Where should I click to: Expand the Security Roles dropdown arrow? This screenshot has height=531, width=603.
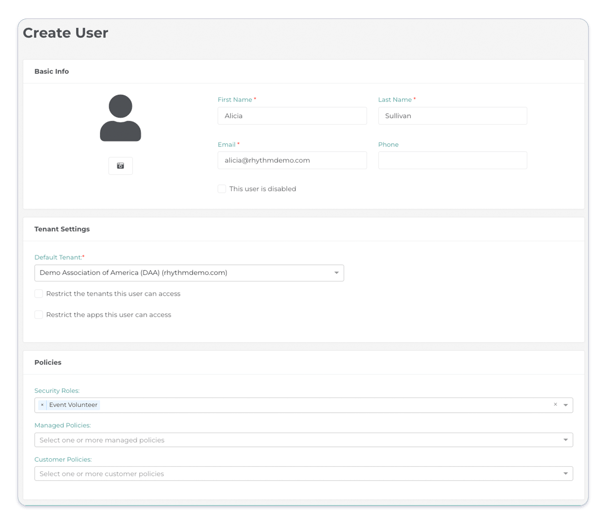point(566,405)
